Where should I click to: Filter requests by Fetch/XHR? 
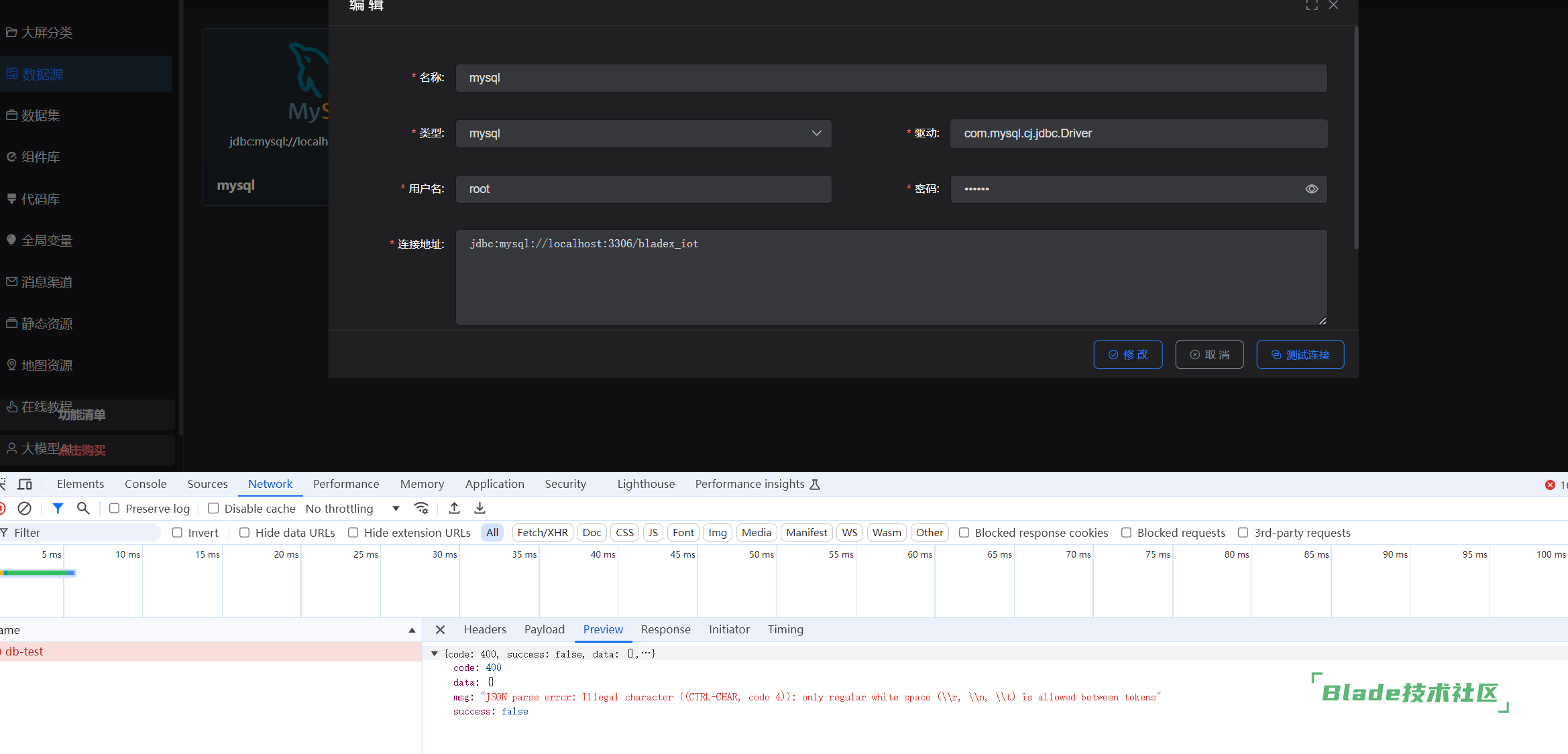tap(543, 533)
